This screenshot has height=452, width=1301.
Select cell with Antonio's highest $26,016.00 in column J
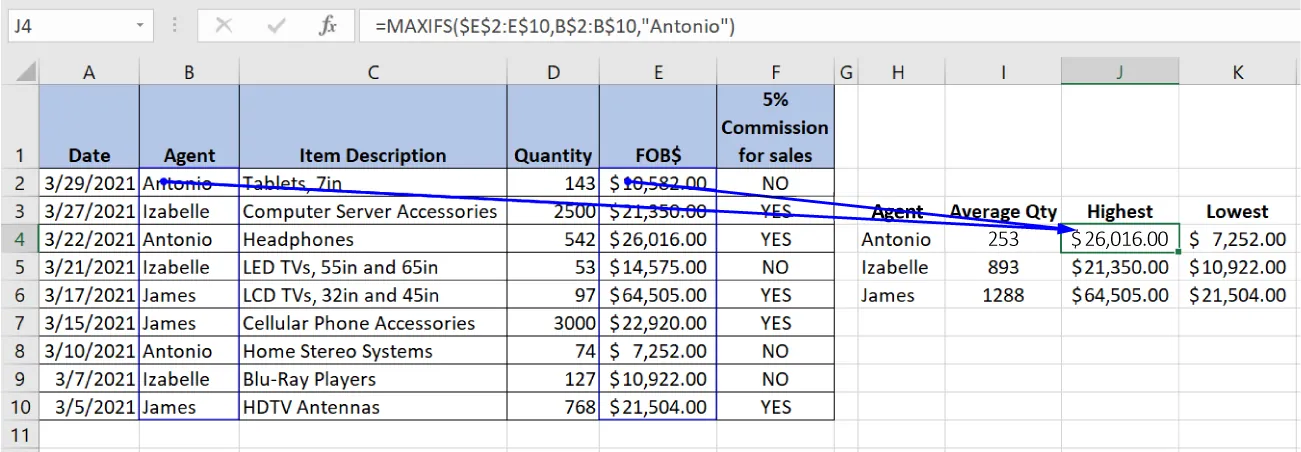(x=1119, y=240)
